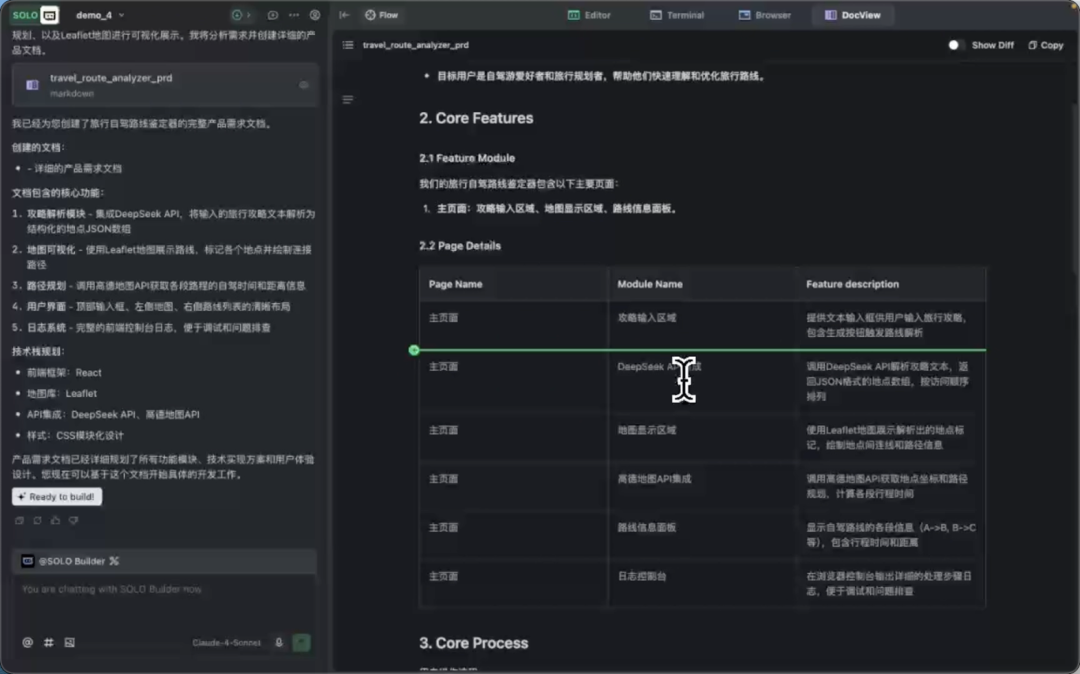The width and height of the screenshot is (1080, 674).
Task: Copy the document with Copy button
Action: click(x=1045, y=45)
